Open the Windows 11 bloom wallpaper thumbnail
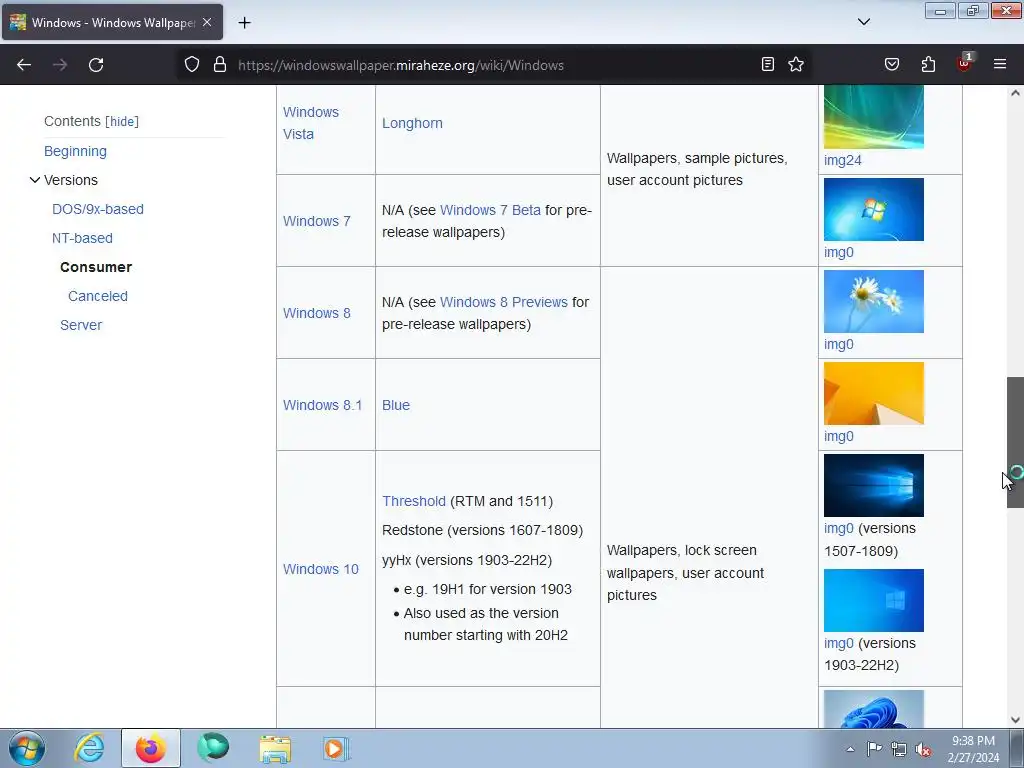The width and height of the screenshot is (1024, 768). 874,709
